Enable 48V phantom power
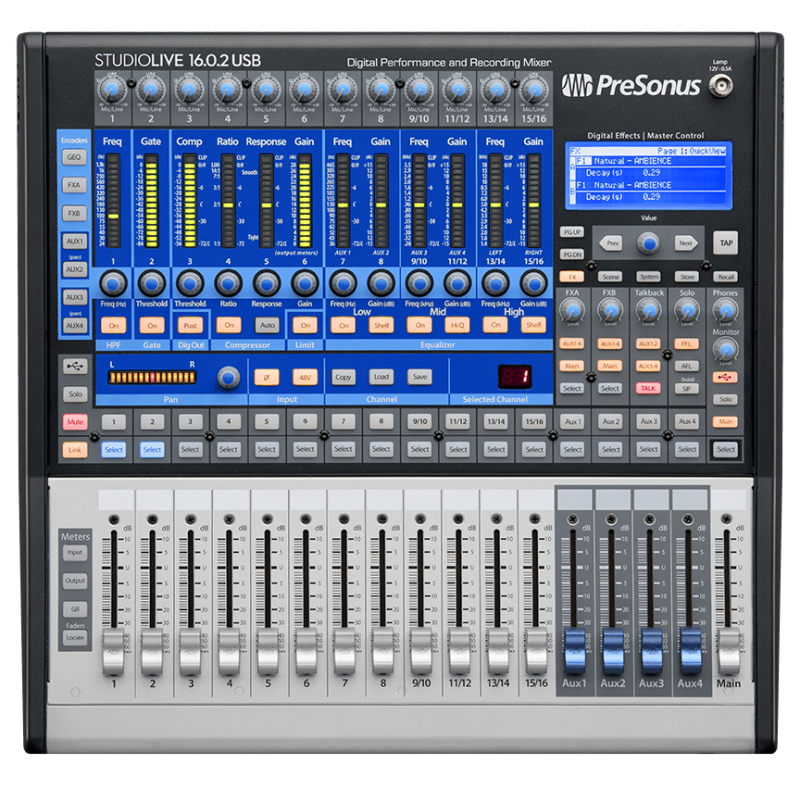This screenshot has width=800, height=800. 305,377
